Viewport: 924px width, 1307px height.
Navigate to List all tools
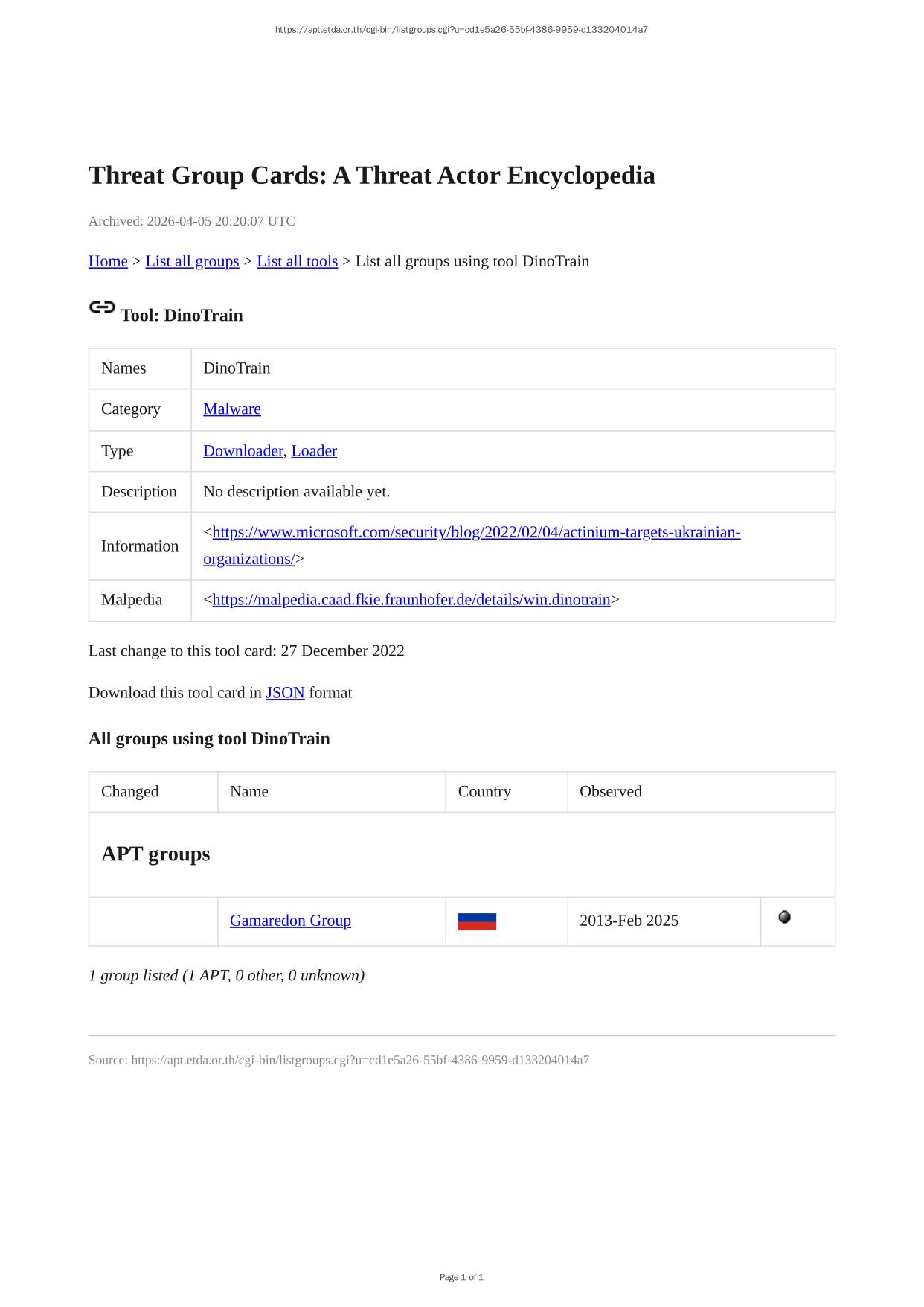tap(297, 261)
